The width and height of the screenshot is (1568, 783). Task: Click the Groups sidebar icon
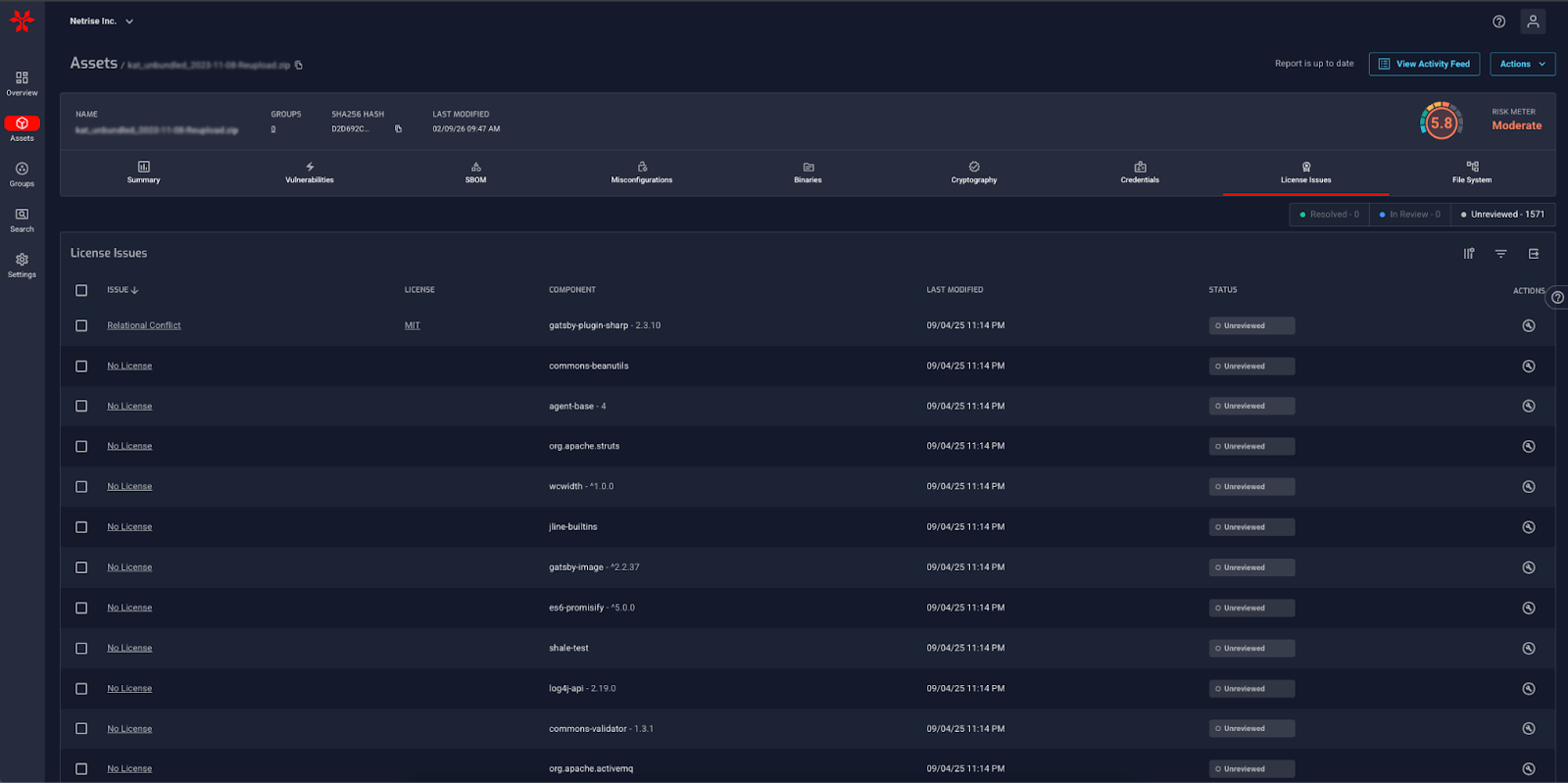pos(22,173)
